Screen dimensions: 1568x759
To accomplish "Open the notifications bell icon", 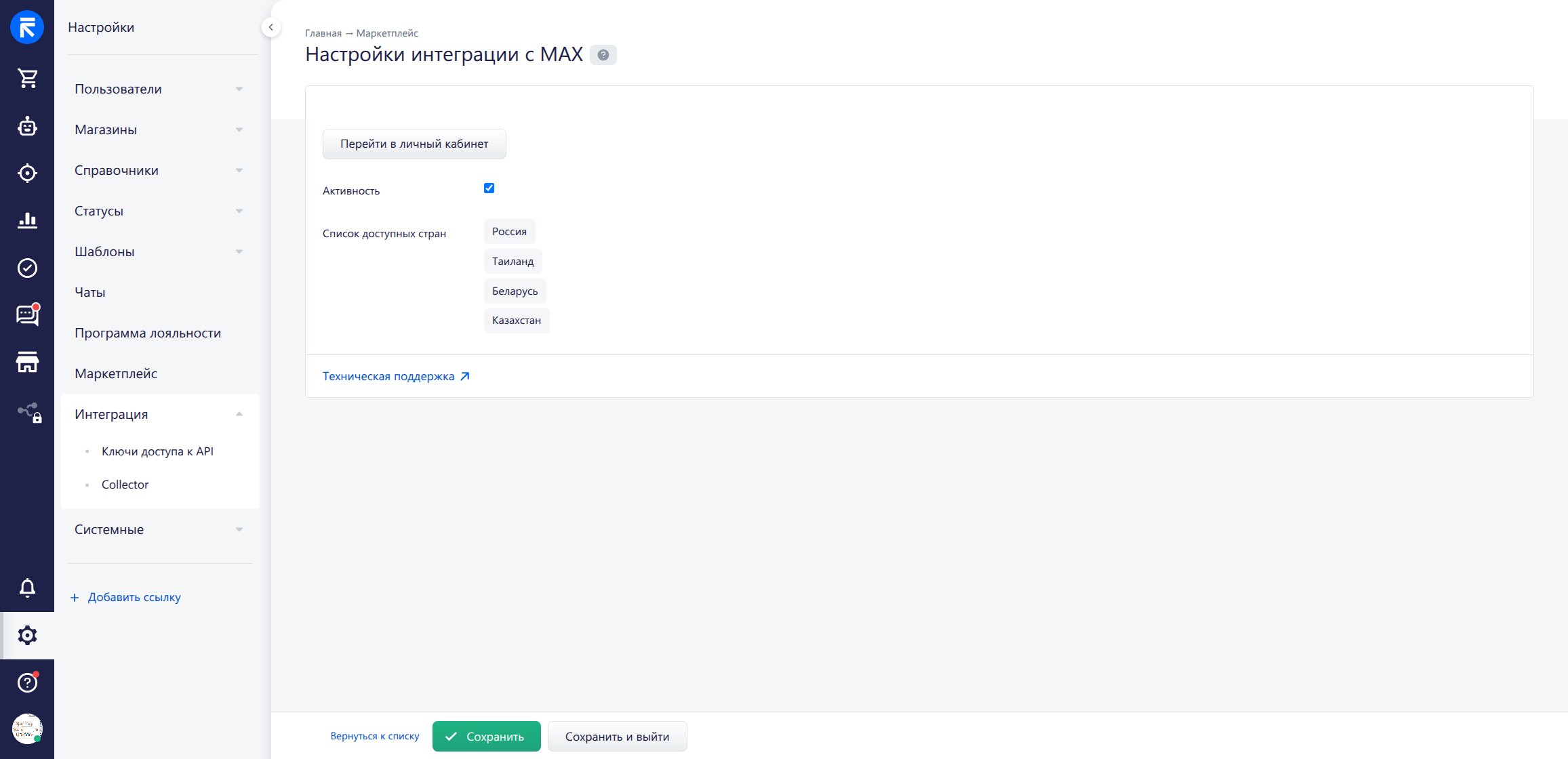I will click(x=27, y=588).
